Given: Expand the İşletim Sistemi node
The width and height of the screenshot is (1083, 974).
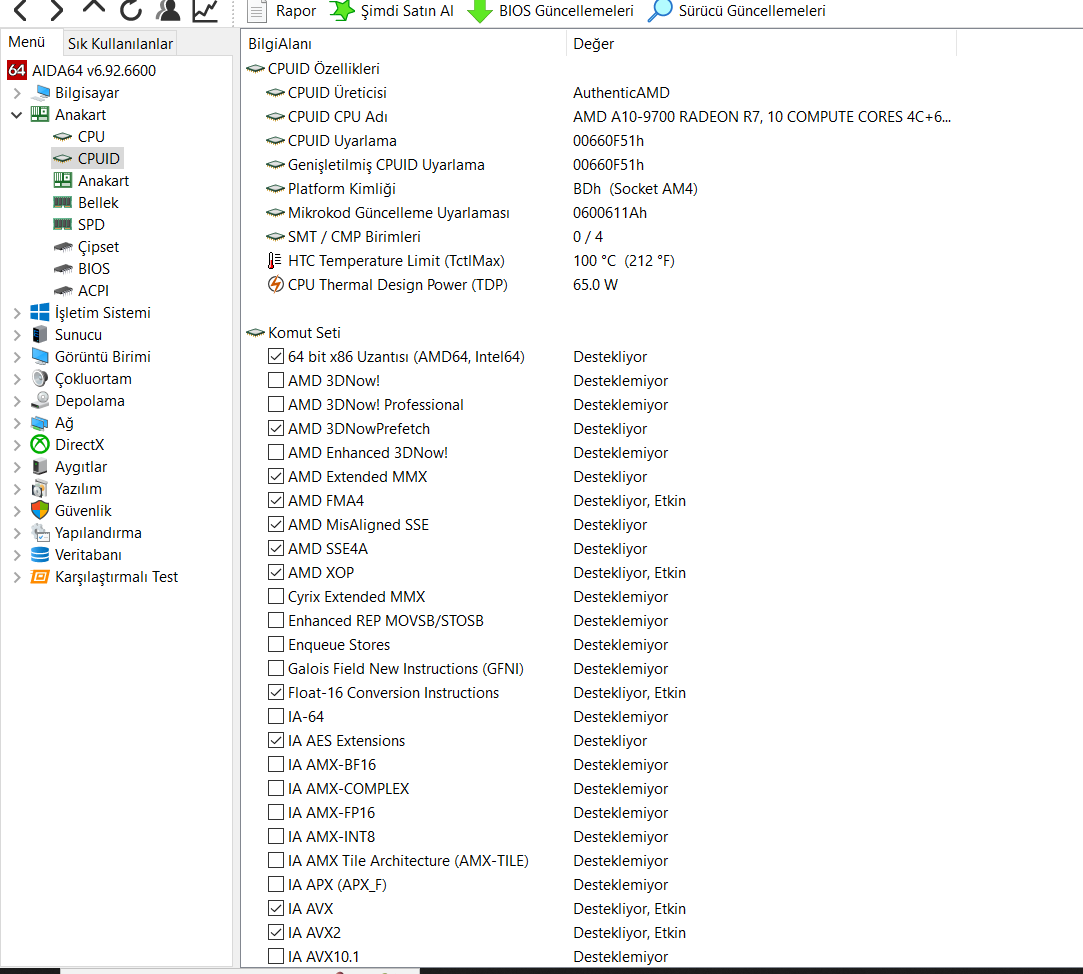Looking at the screenshot, I should 17,313.
